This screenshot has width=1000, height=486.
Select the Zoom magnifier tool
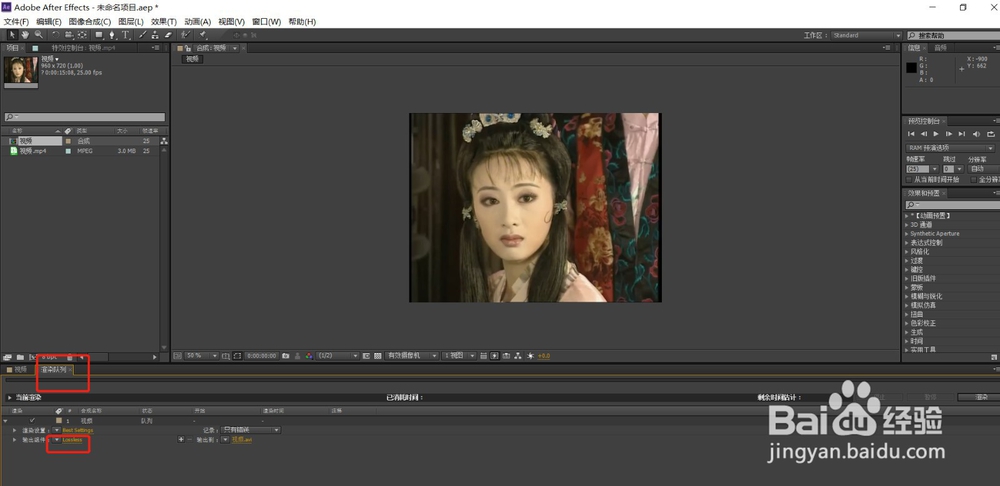pos(39,35)
